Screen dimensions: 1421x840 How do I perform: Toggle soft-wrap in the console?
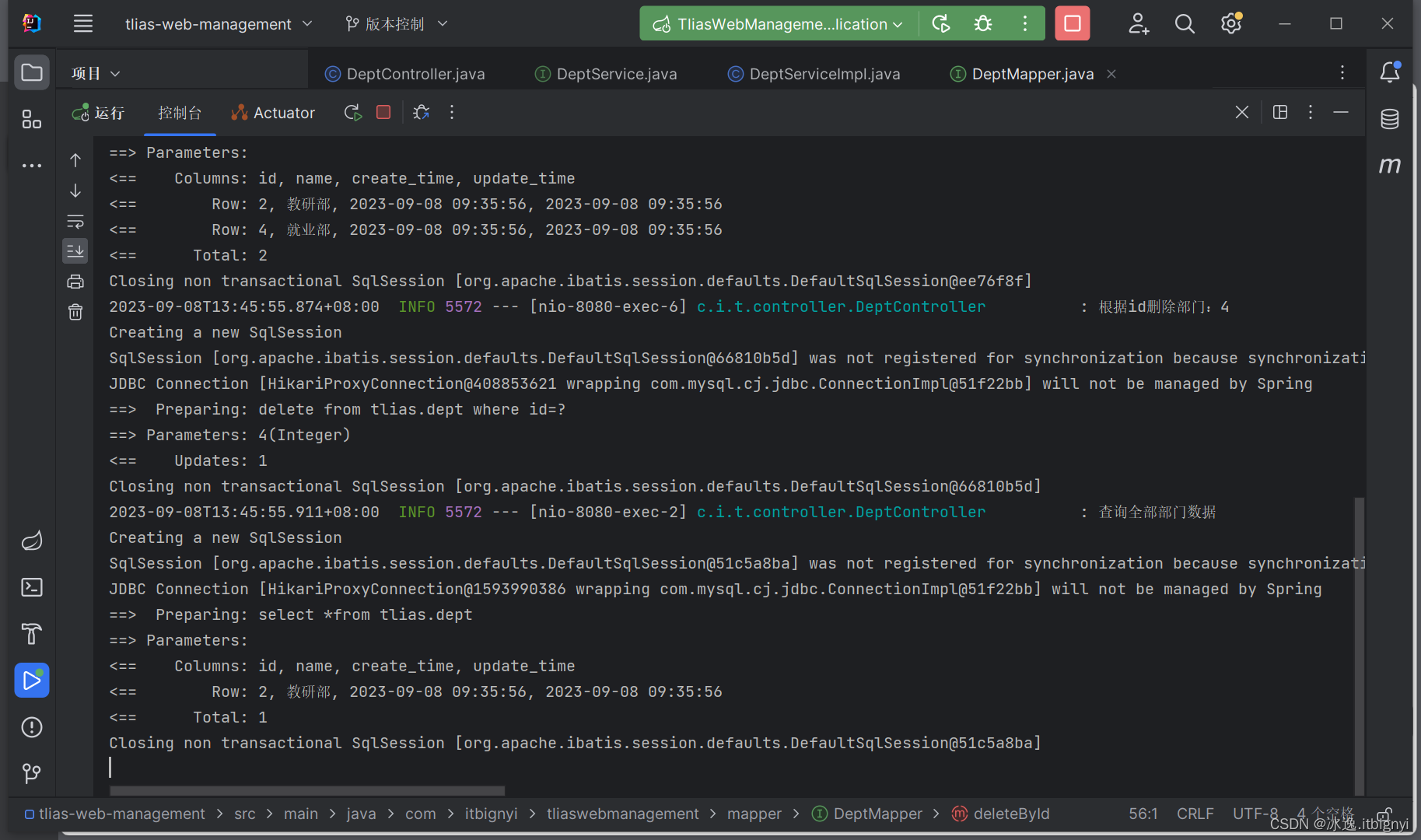click(75, 222)
